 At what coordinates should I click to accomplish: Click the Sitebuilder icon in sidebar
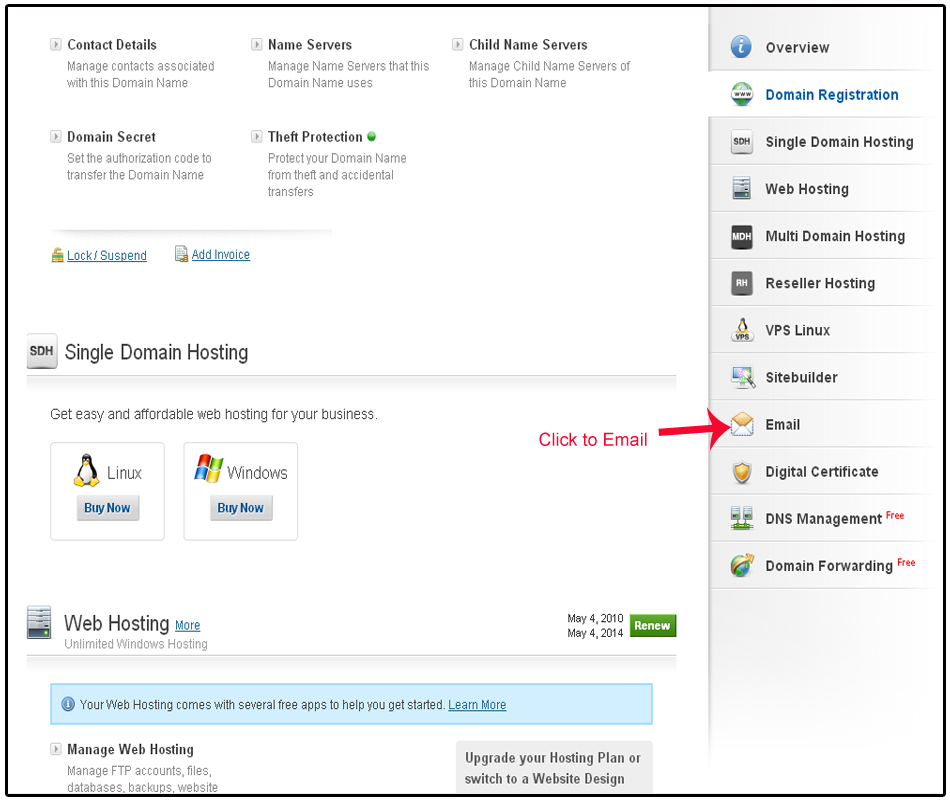741,378
